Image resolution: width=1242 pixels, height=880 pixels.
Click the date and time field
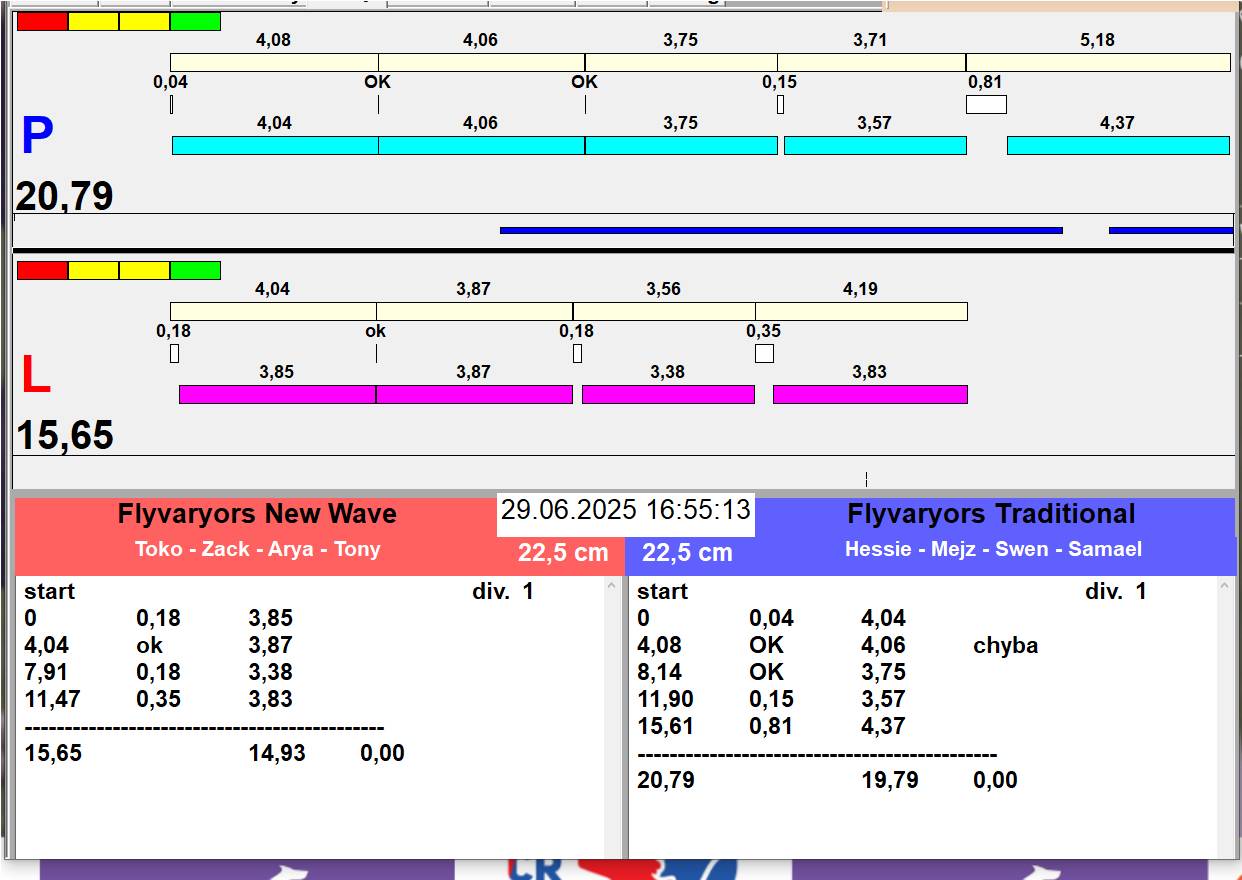[x=625, y=510]
